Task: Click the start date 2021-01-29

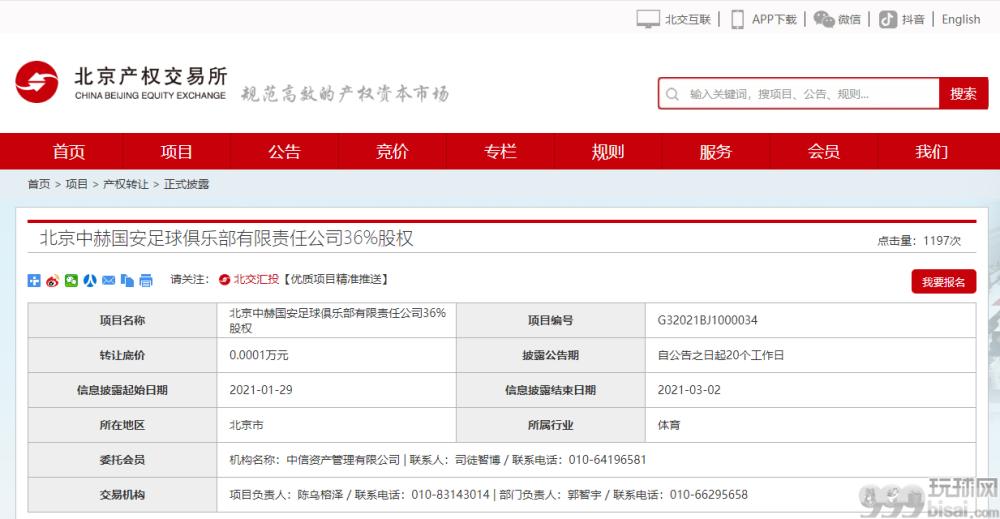Action: tap(261, 390)
